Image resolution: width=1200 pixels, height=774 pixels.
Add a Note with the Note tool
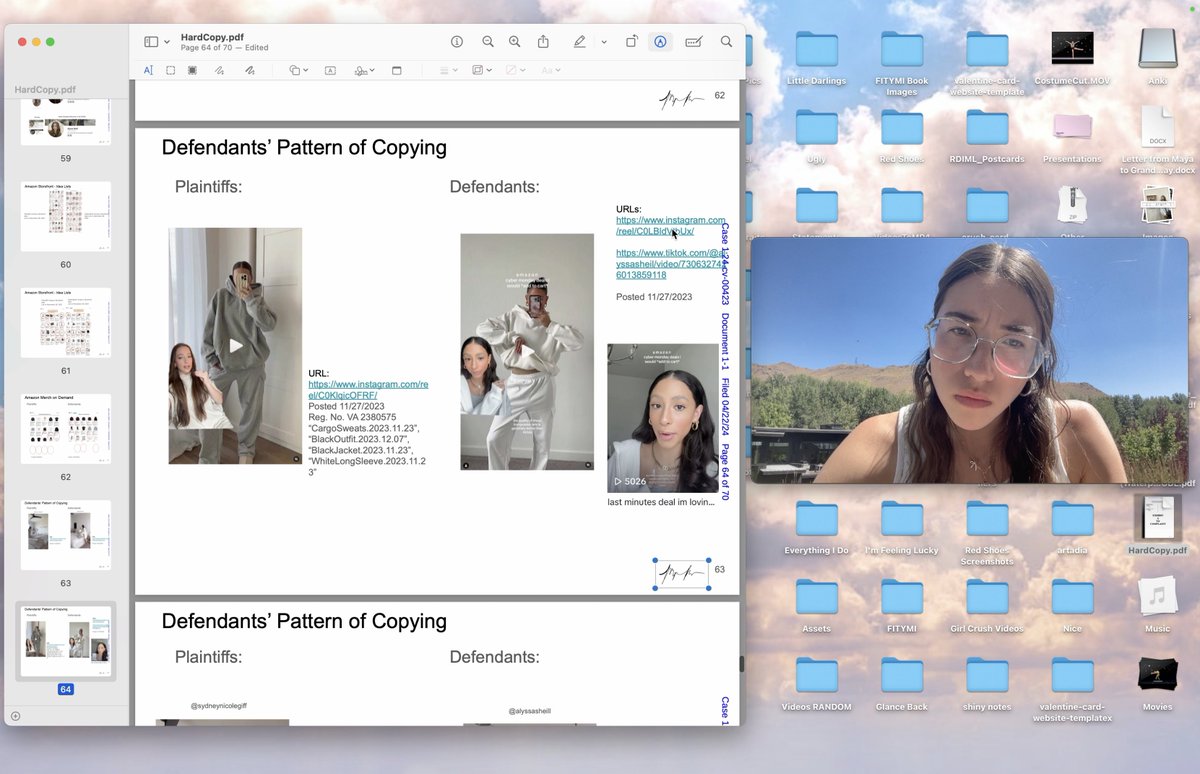pyautogui.click(x=396, y=70)
